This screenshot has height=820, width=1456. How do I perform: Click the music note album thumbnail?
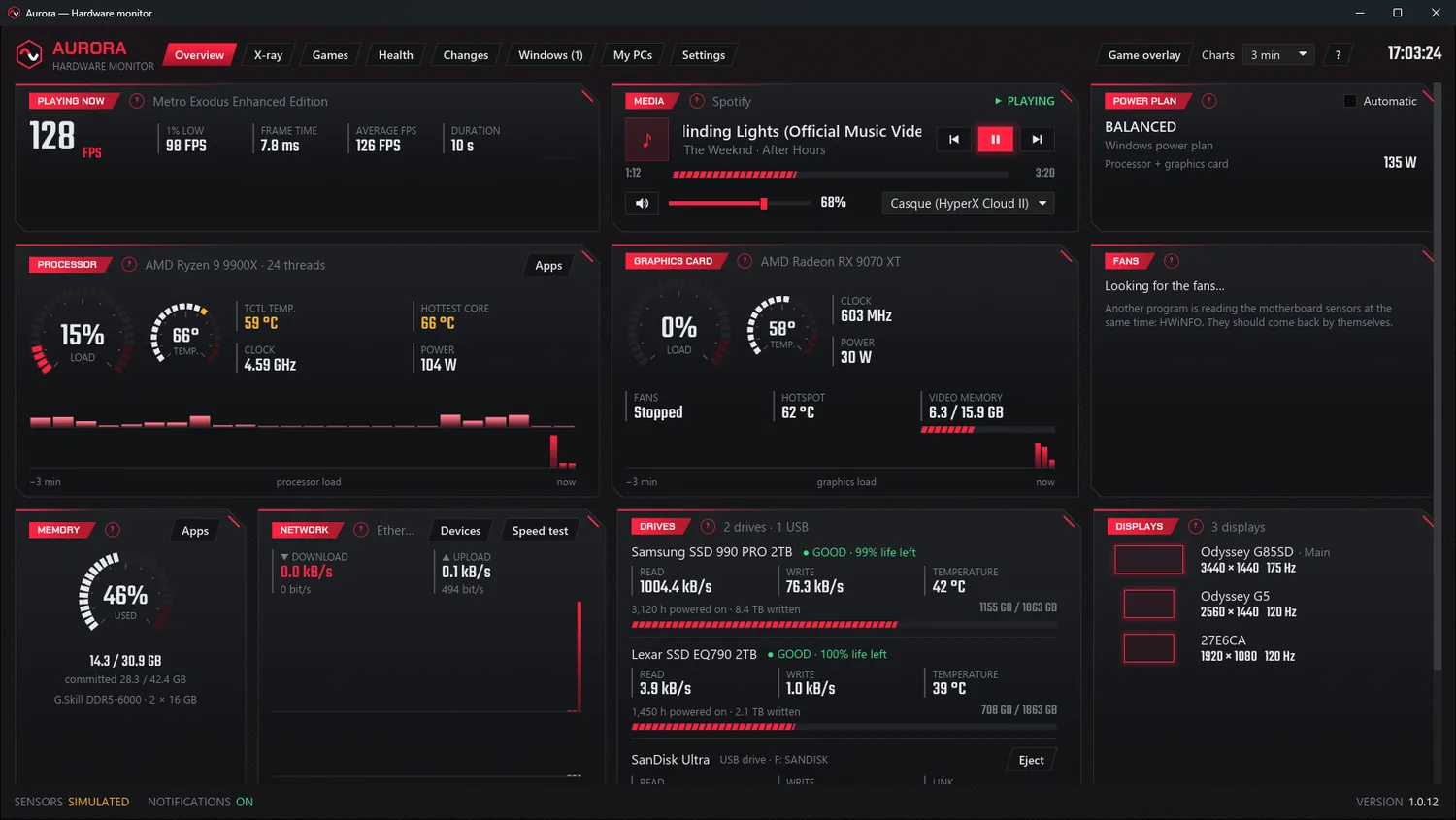pos(646,140)
